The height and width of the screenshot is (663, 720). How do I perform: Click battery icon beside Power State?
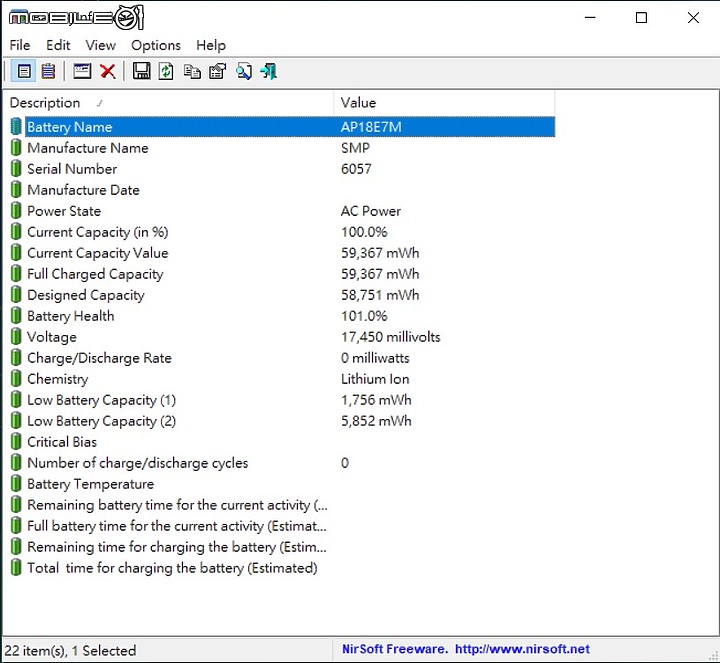(16, 211)
